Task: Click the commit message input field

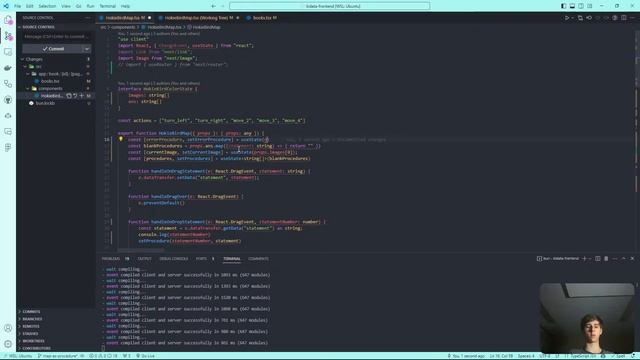Action: coord(56,37)
